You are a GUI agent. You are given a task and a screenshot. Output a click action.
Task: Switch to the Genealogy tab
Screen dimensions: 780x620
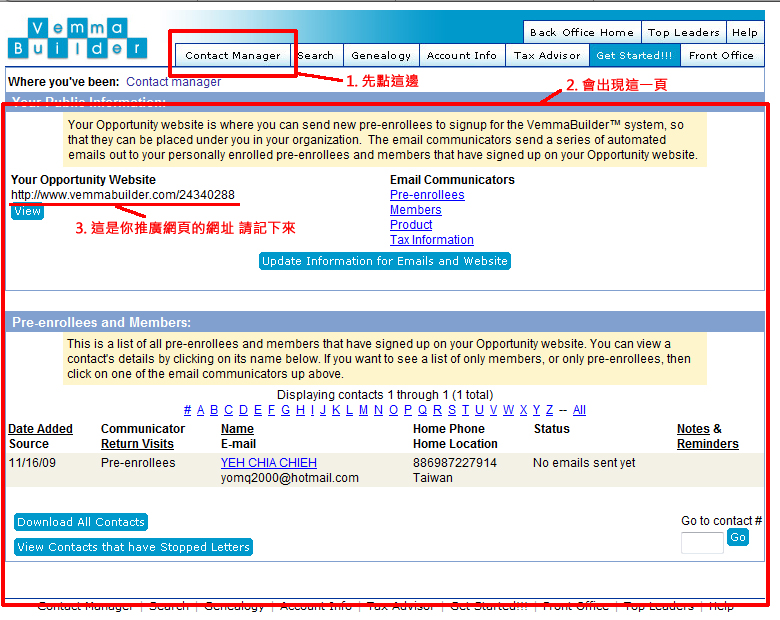coord(381,55)
